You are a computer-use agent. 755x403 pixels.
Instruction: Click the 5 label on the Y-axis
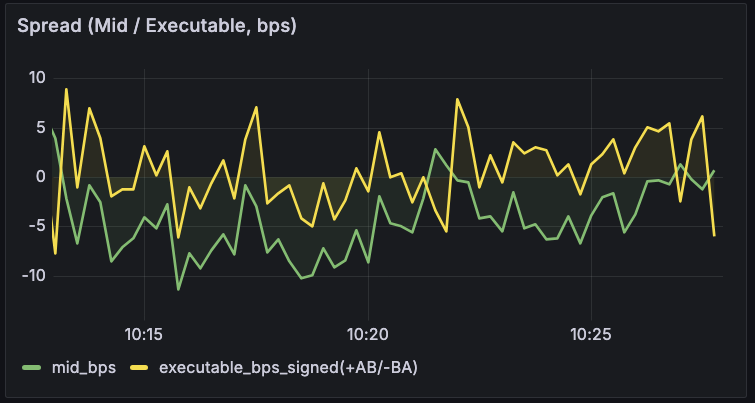[41, 128]
